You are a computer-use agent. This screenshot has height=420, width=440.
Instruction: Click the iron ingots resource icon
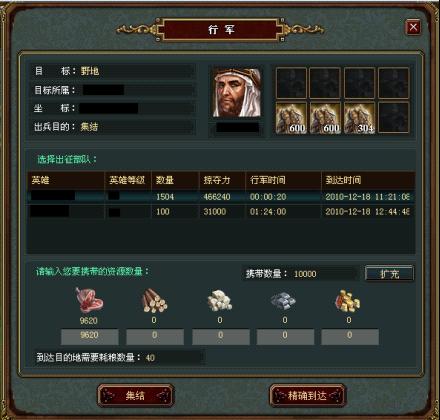click(283, 300)
